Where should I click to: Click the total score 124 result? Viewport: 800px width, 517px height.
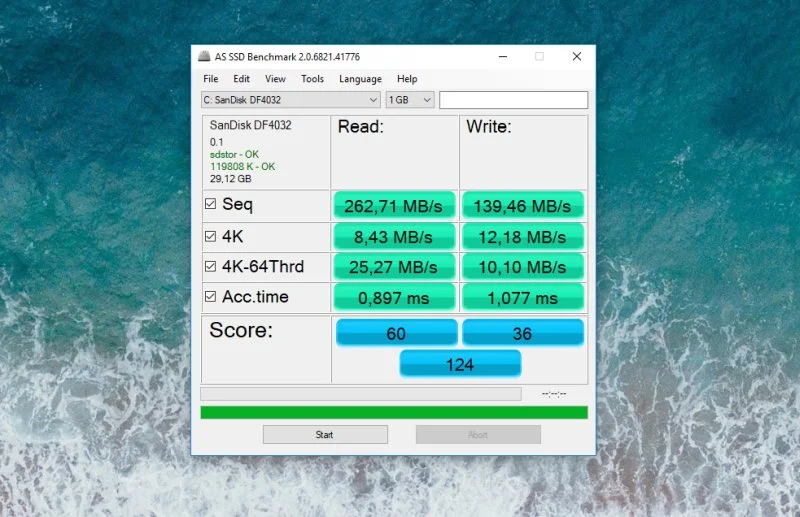(460, 364)
